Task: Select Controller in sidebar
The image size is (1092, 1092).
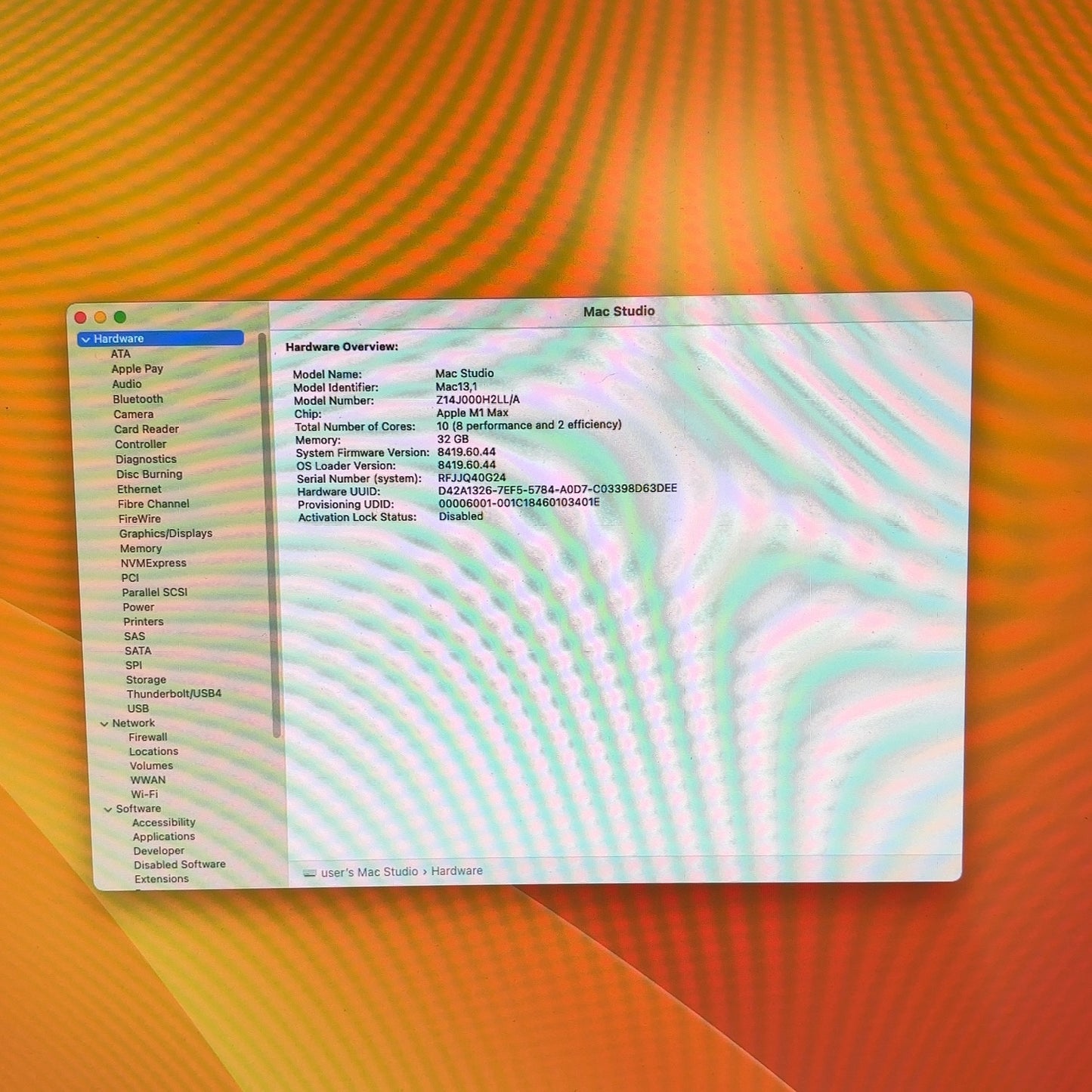Action: click(x=141, y=444)
